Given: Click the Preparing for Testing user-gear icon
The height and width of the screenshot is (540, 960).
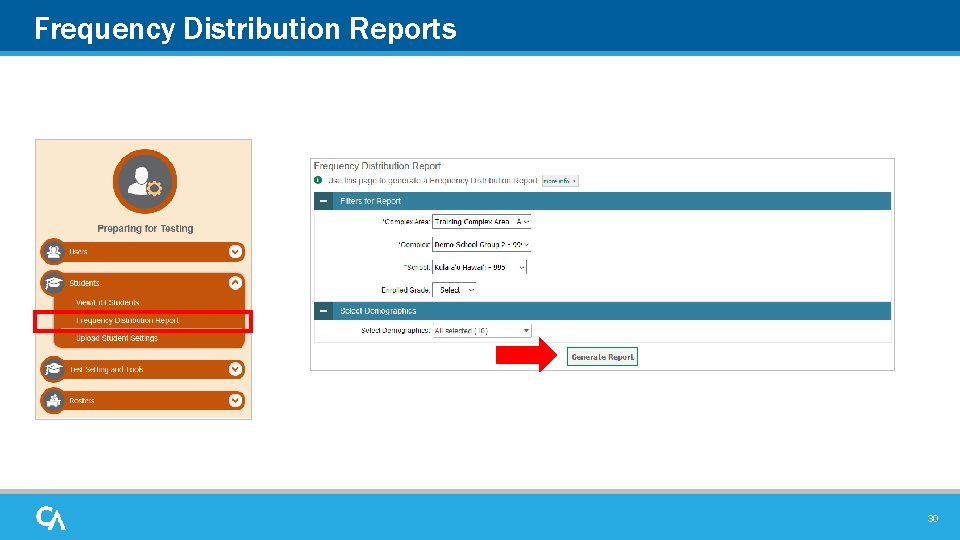Looking at the screenshot, I should point(145,181).
